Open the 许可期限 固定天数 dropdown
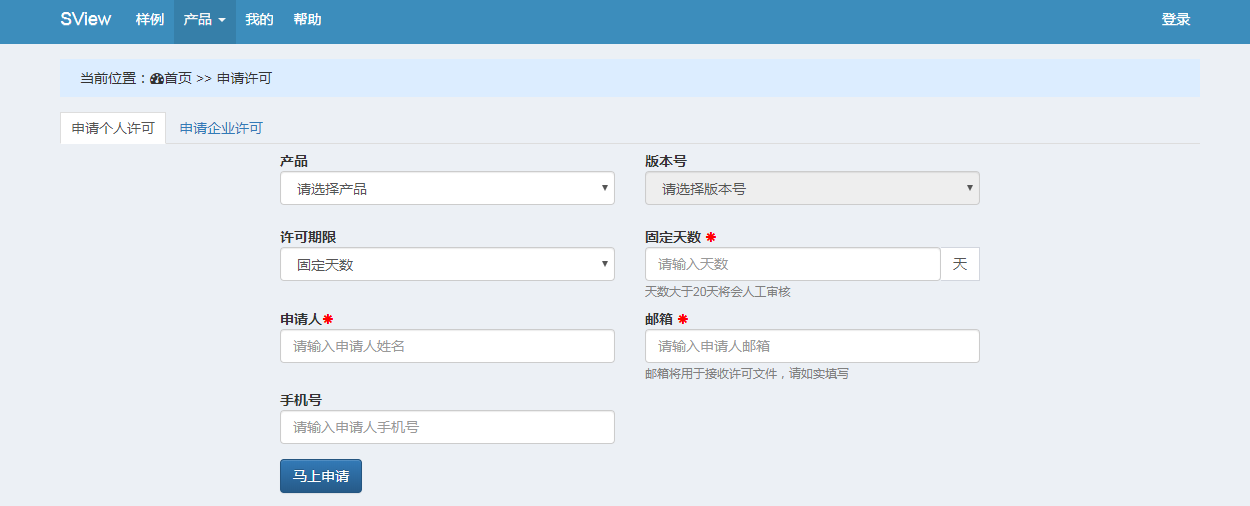 pos(447,264)
